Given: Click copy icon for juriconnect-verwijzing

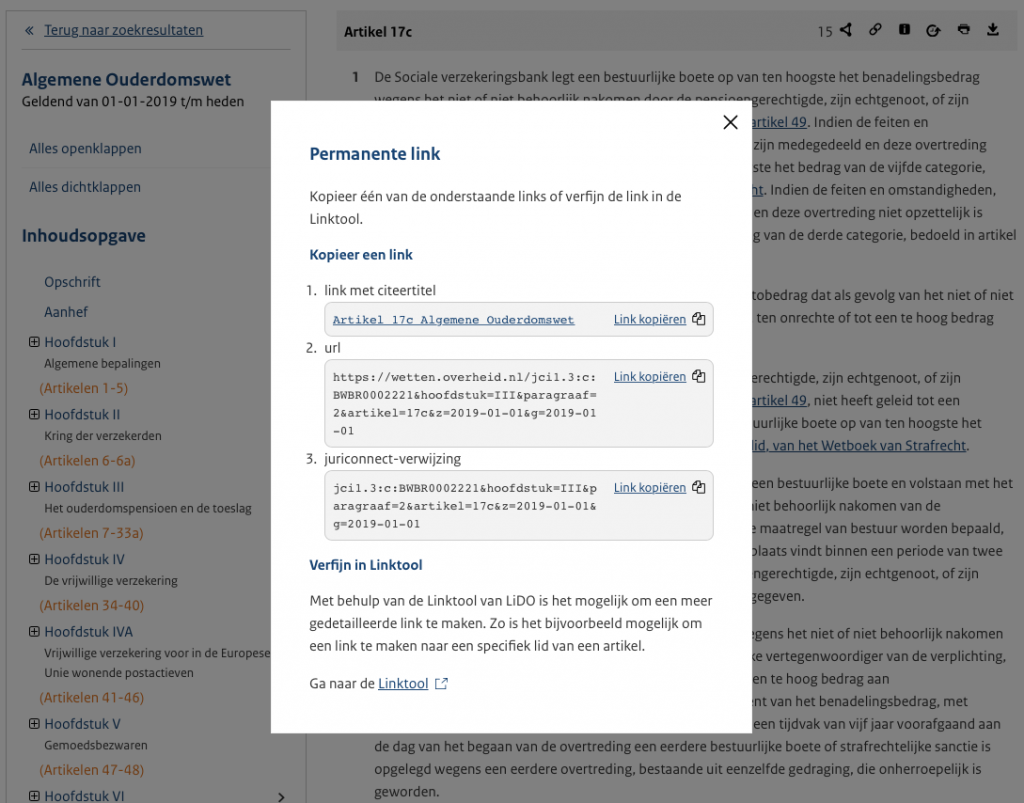Looking at the screenshot, I should [x=699, y=488].
